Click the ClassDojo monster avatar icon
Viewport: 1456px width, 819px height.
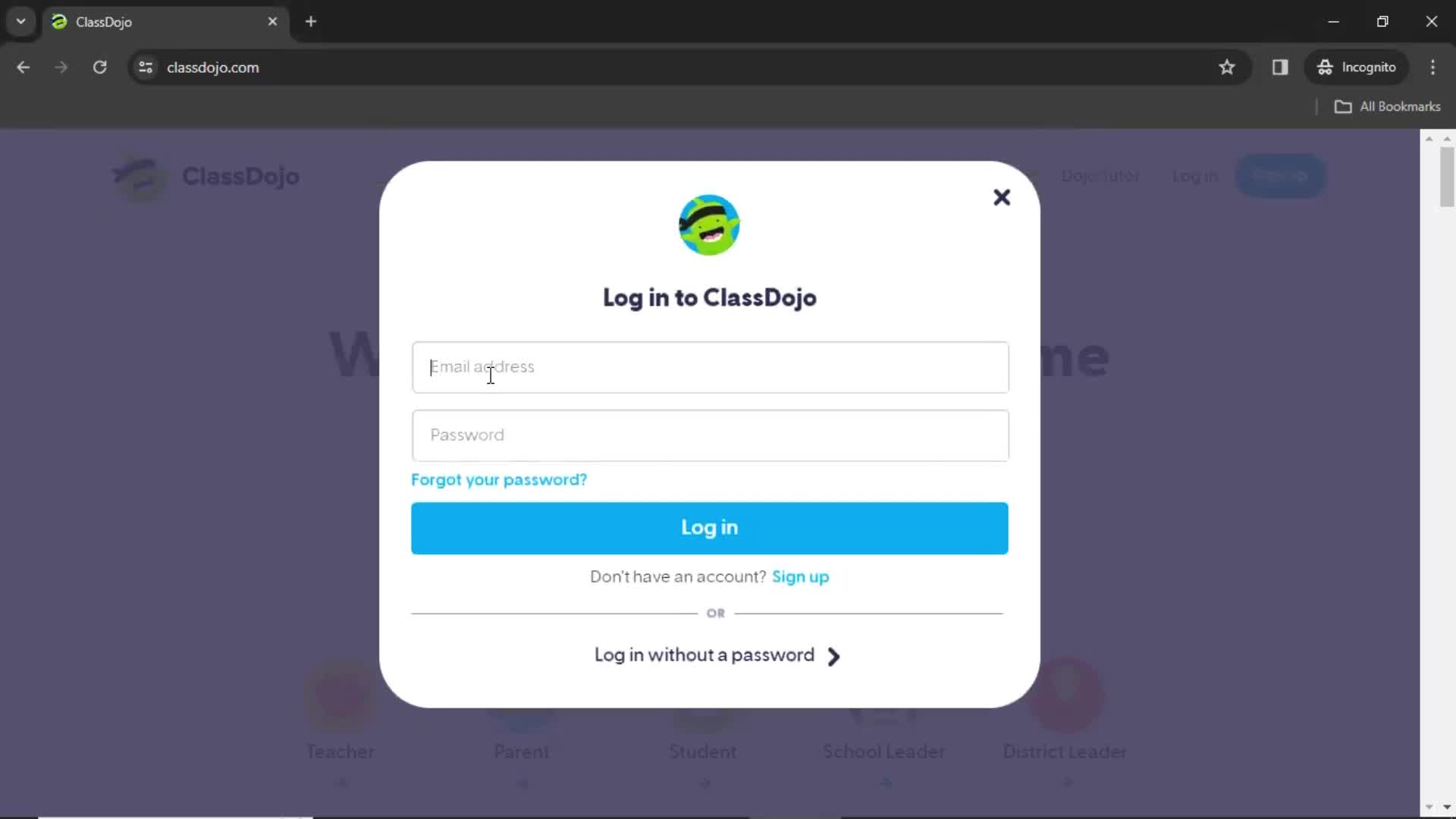click(x=709, y=224)
